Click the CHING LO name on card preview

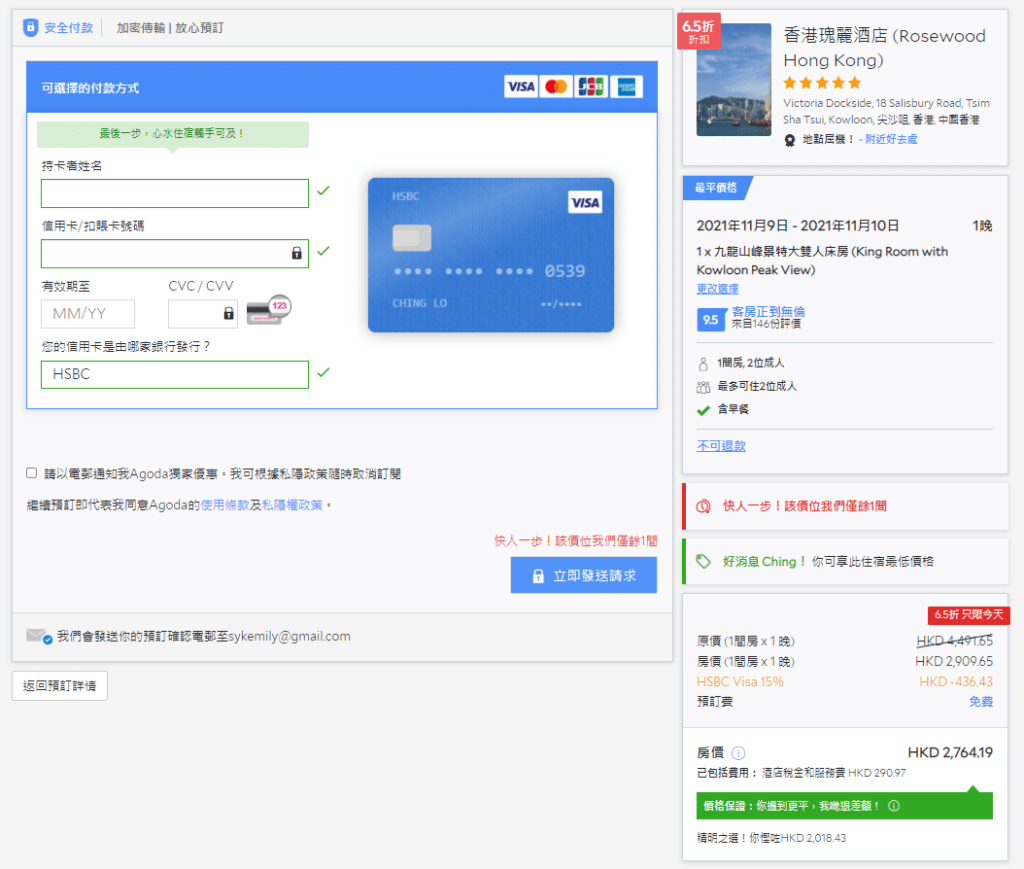coord(419,303)
